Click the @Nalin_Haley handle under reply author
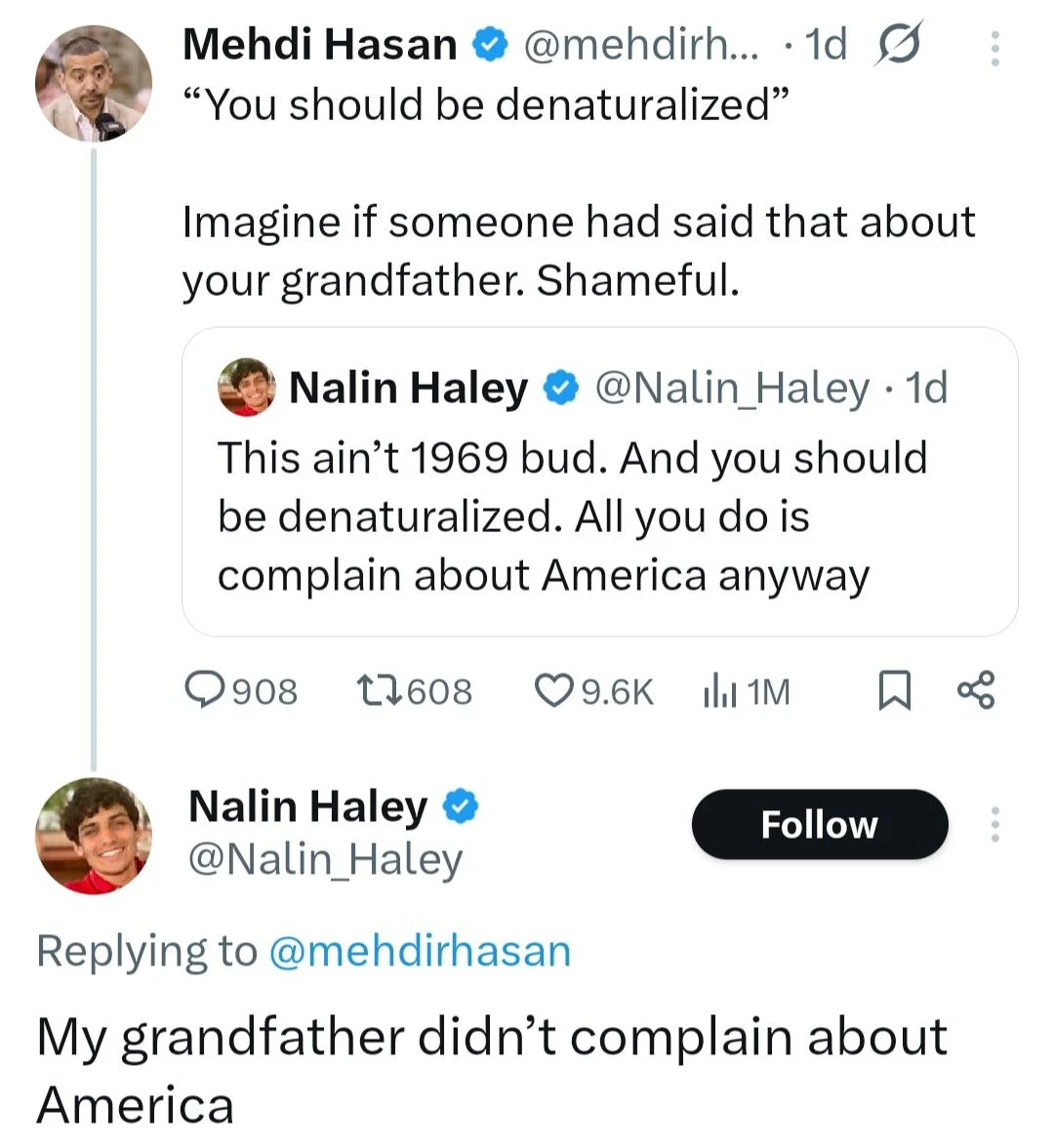The height and width of the screenshot is (1148, 1054). tap(324, 860)
